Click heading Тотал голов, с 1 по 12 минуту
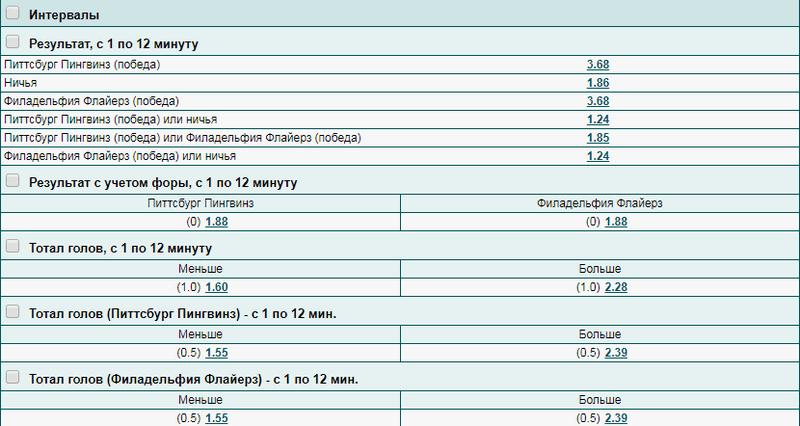This screenshot has height=426, width=800. [120, 248]
